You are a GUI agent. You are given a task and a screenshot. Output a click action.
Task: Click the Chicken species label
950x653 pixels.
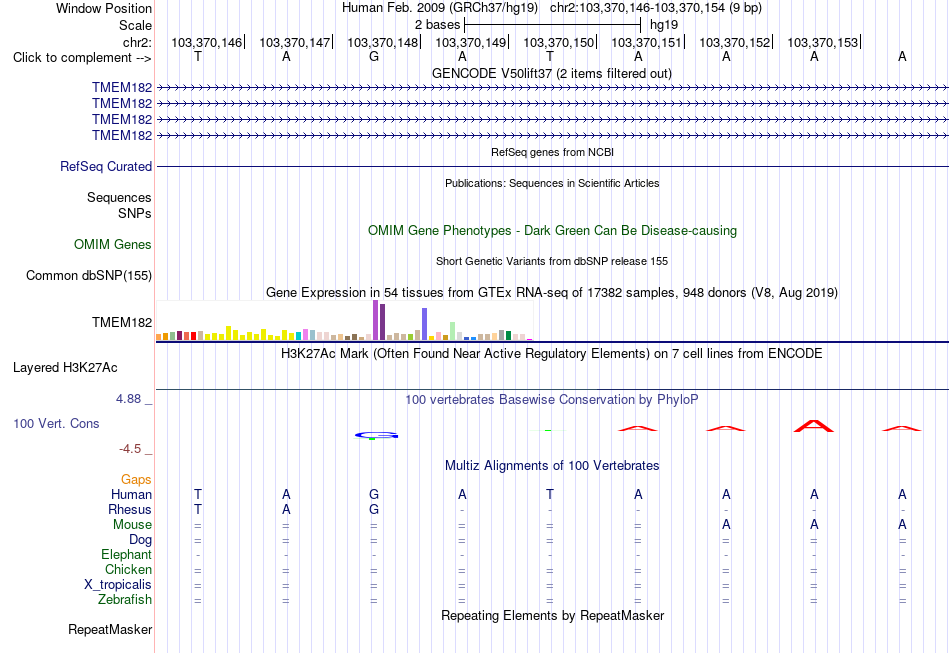128,569
